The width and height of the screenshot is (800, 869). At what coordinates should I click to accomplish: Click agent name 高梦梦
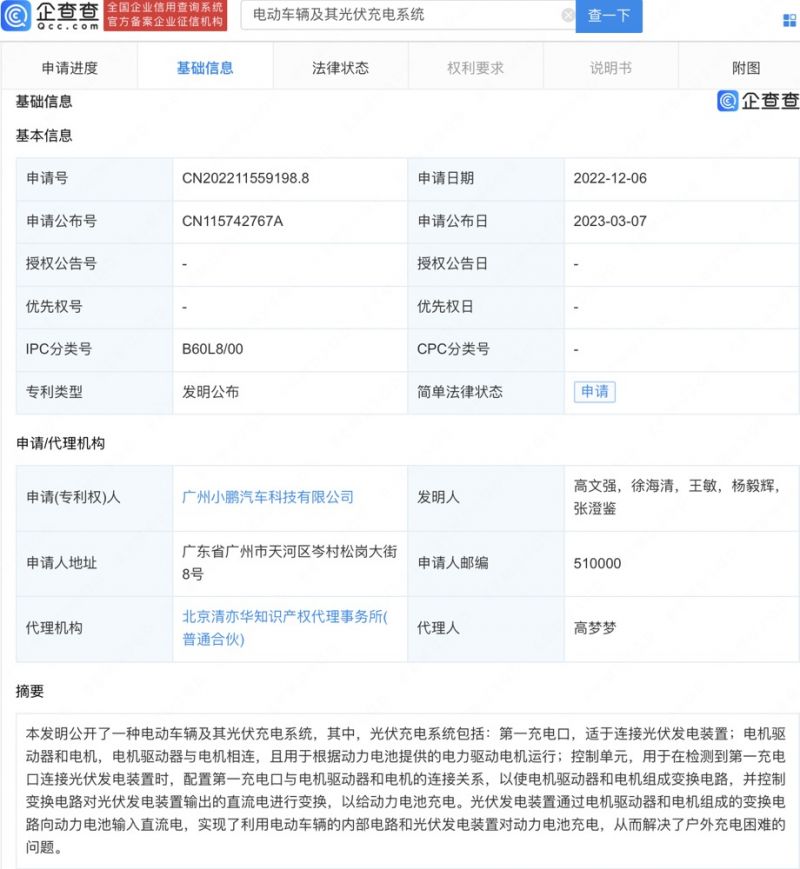click(594, 628)
